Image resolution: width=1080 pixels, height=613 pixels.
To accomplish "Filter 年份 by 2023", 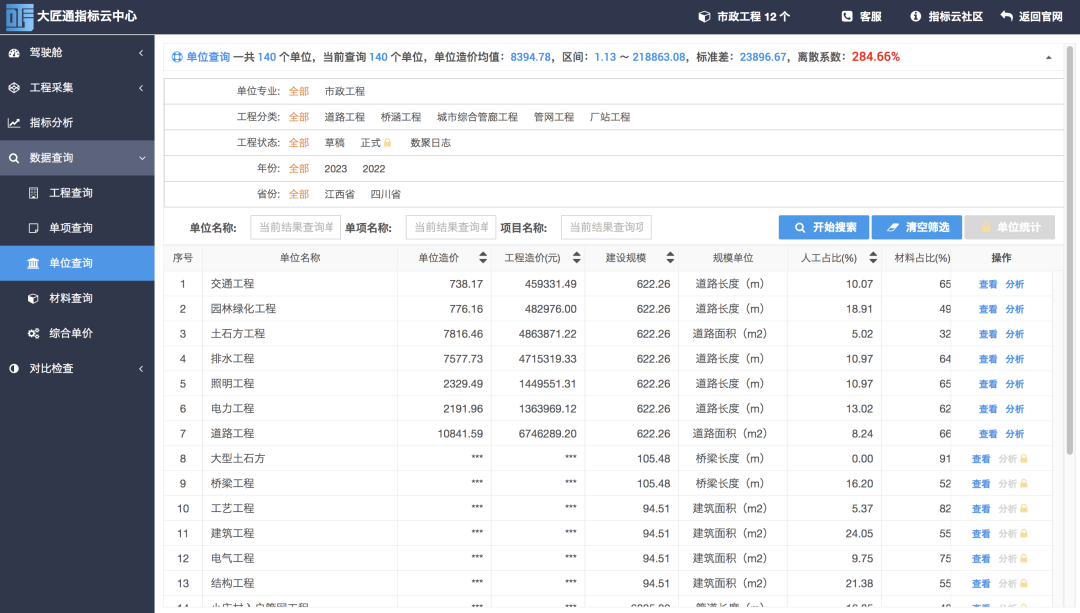I will tap(335, 169).
